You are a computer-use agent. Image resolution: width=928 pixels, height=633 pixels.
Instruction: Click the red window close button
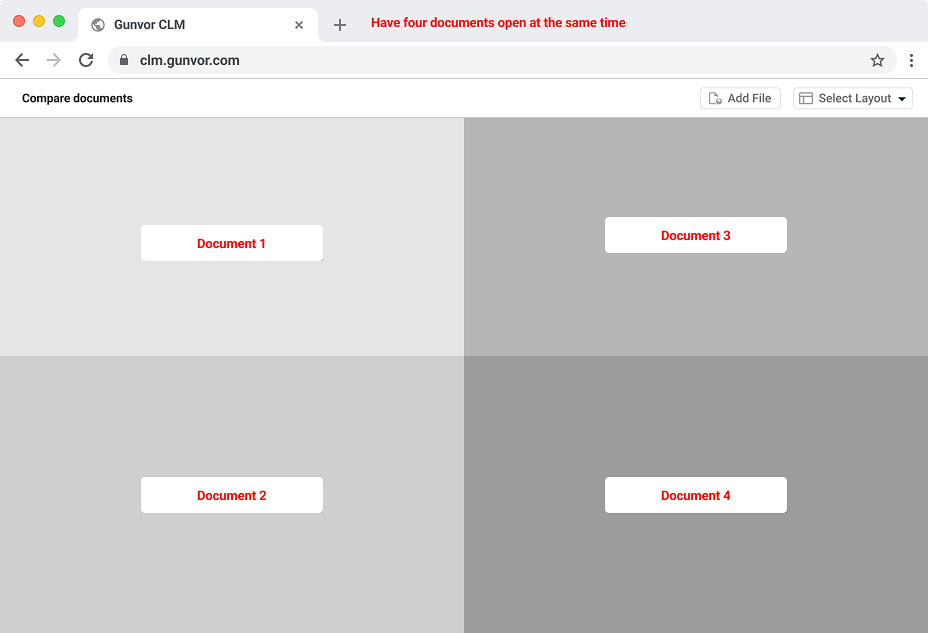(x=19, y=21)
